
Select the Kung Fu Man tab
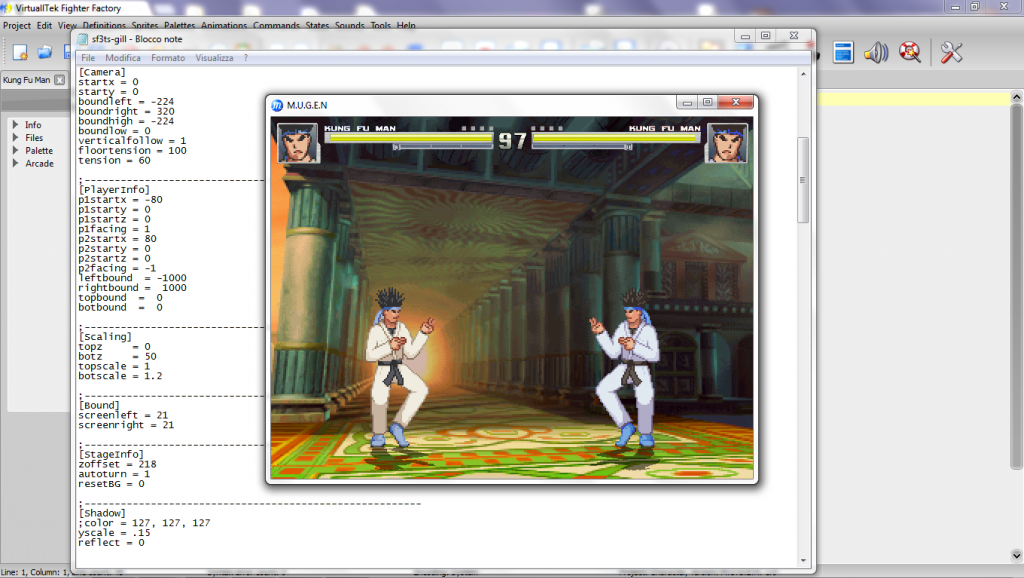point(26,80)
